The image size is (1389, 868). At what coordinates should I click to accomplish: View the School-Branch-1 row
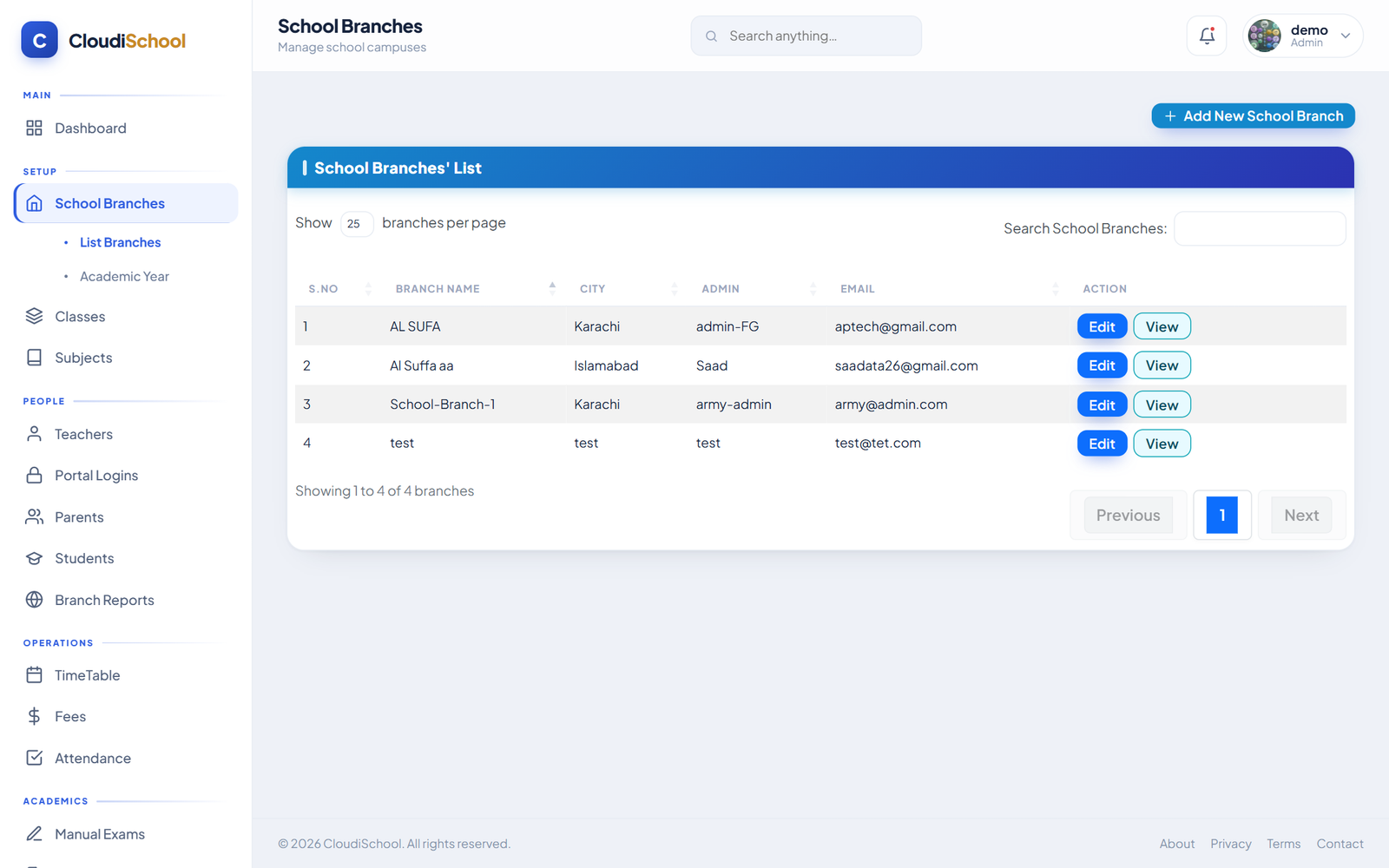pos(1162,404)
